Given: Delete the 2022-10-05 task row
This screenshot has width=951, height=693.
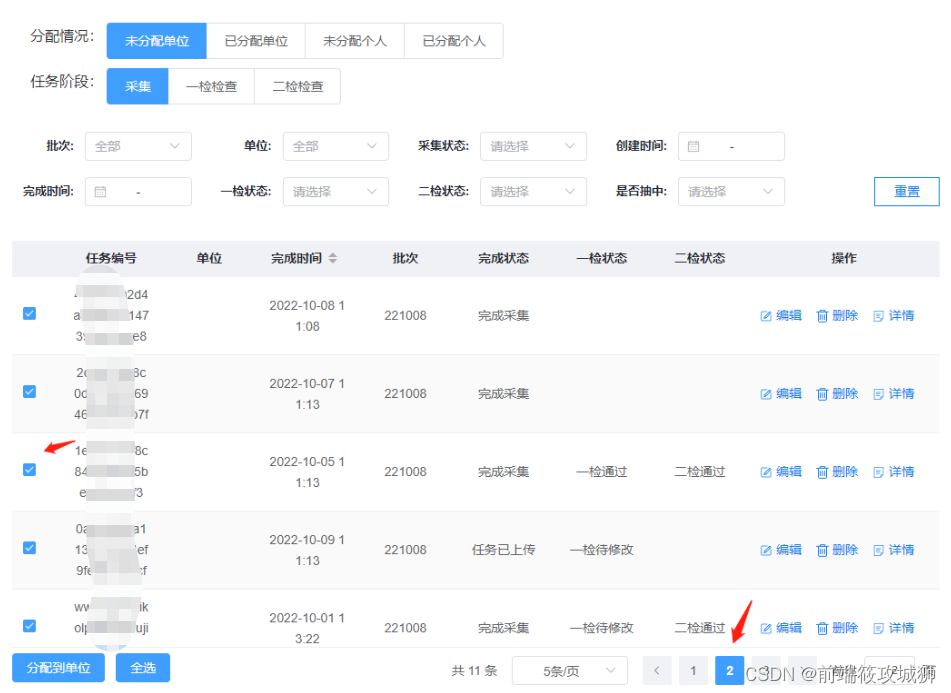Looking at the screenshot, I should 837,472.
